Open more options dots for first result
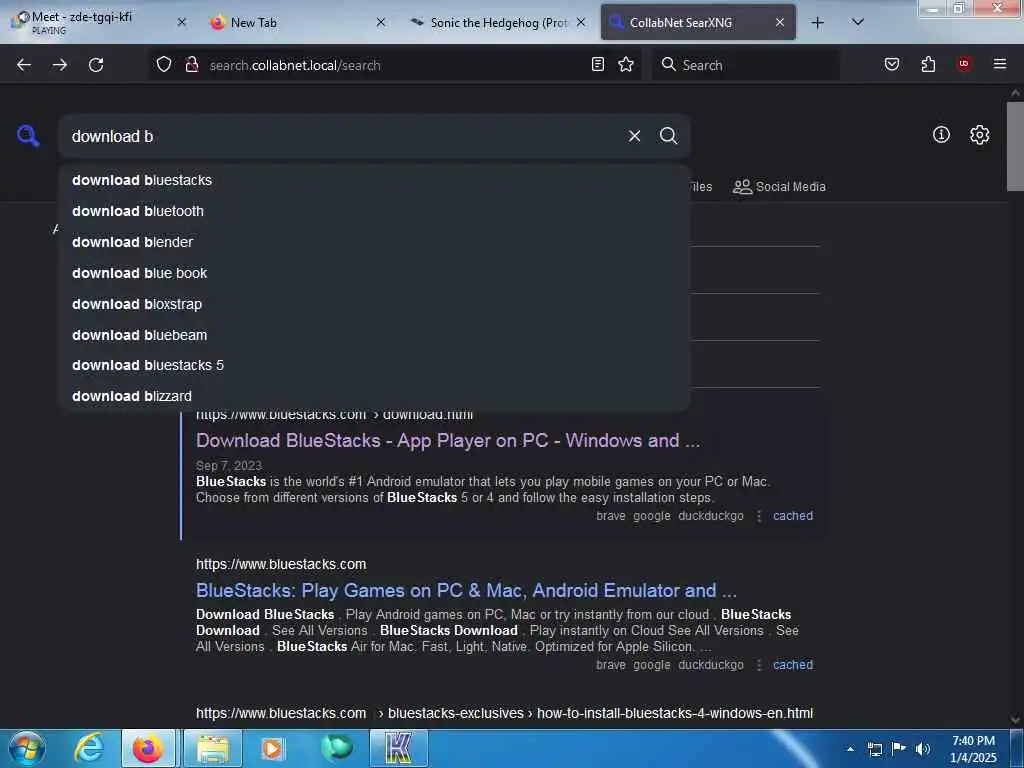The height and width of the screenshot is (768, 1024). [758, 516]
